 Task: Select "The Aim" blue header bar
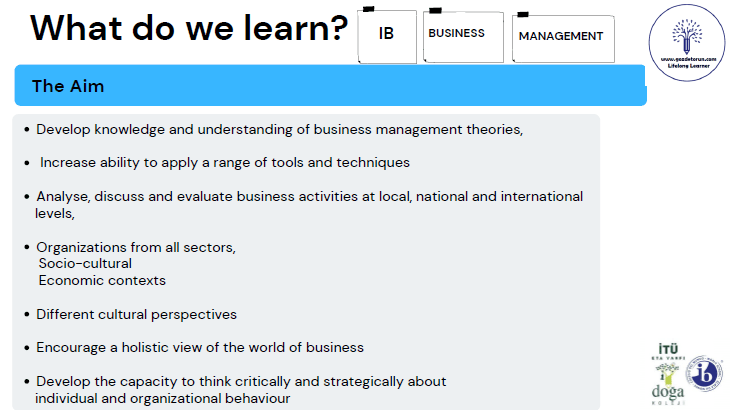point(330,86)
